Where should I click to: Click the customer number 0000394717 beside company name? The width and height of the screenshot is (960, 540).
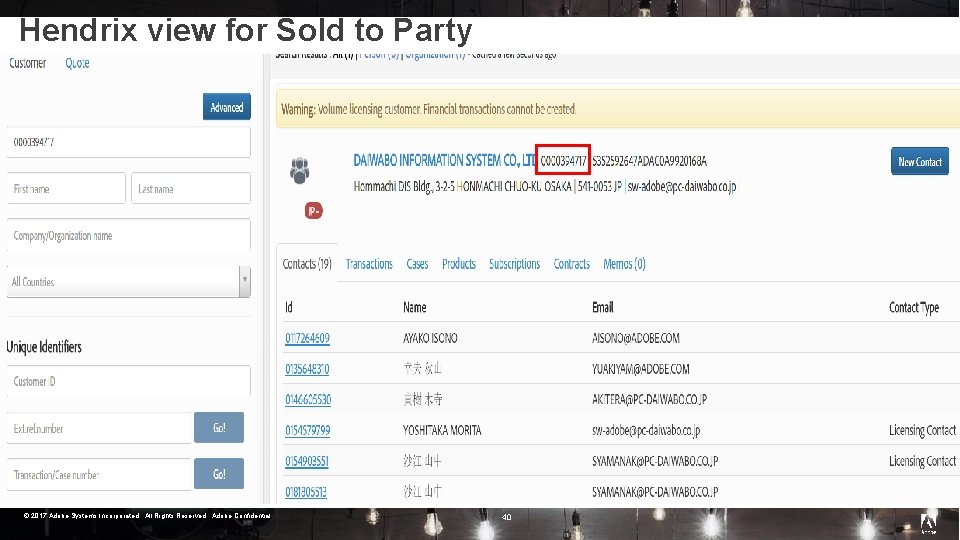tap(563, 161)
